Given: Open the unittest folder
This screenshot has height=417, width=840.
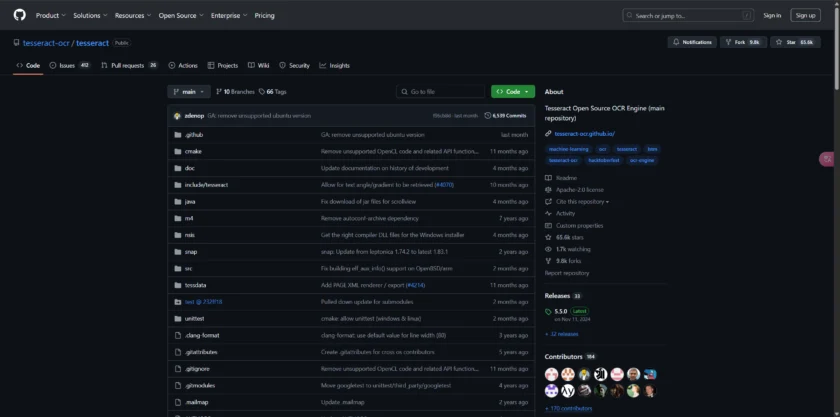Looking at the screenshot, I should (194, 319).
